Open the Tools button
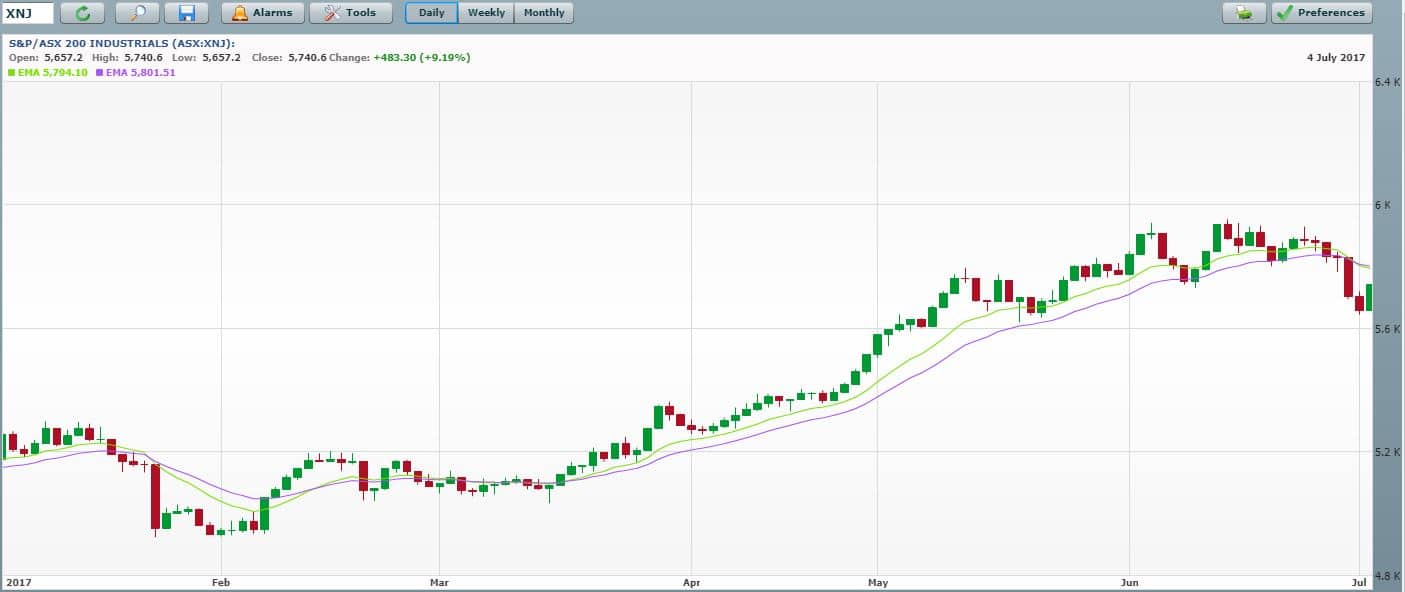Image resolution: width=1405 pixels, height=592 pixels. (351, 13)
